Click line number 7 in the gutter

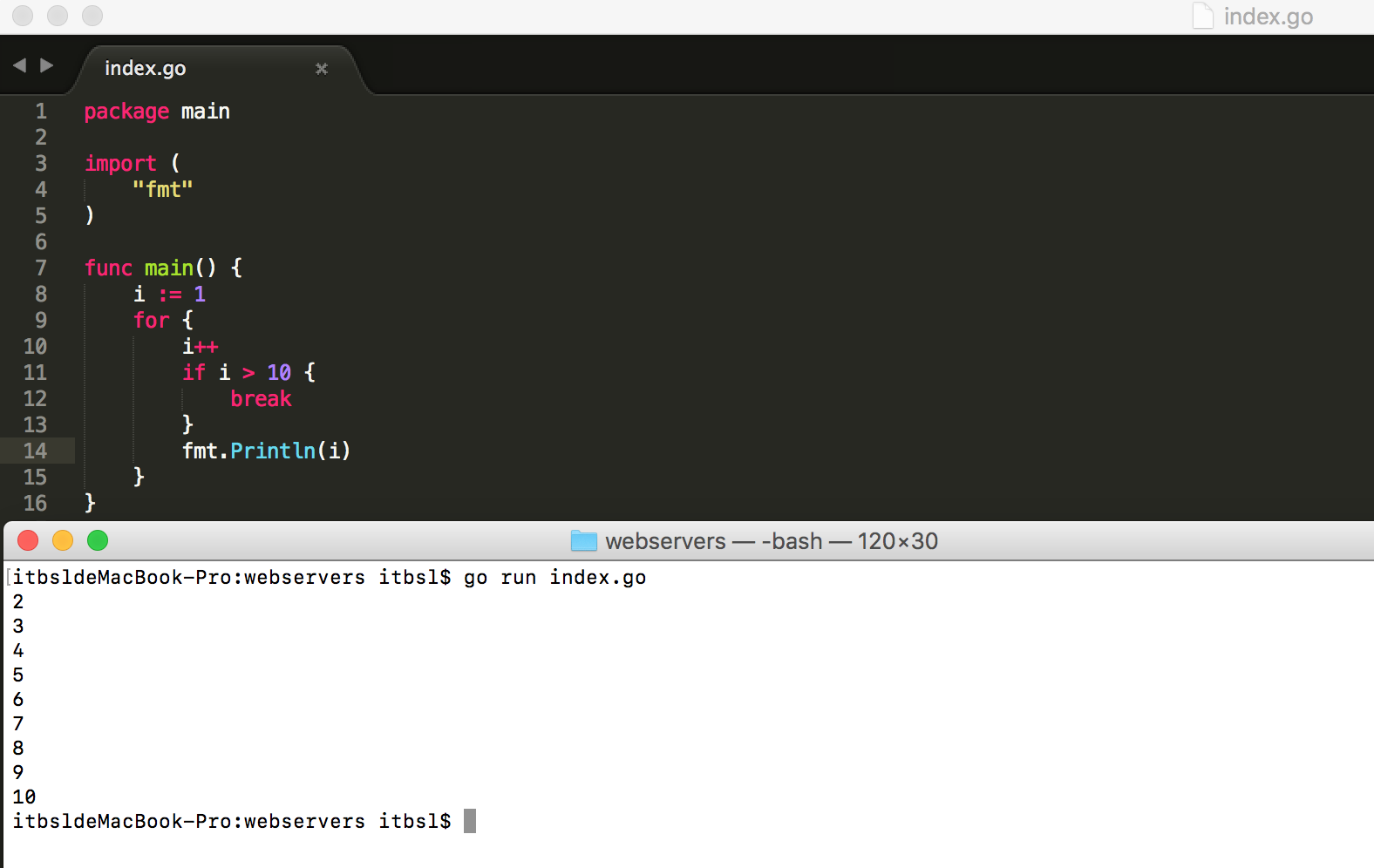(x=40, y=268)
